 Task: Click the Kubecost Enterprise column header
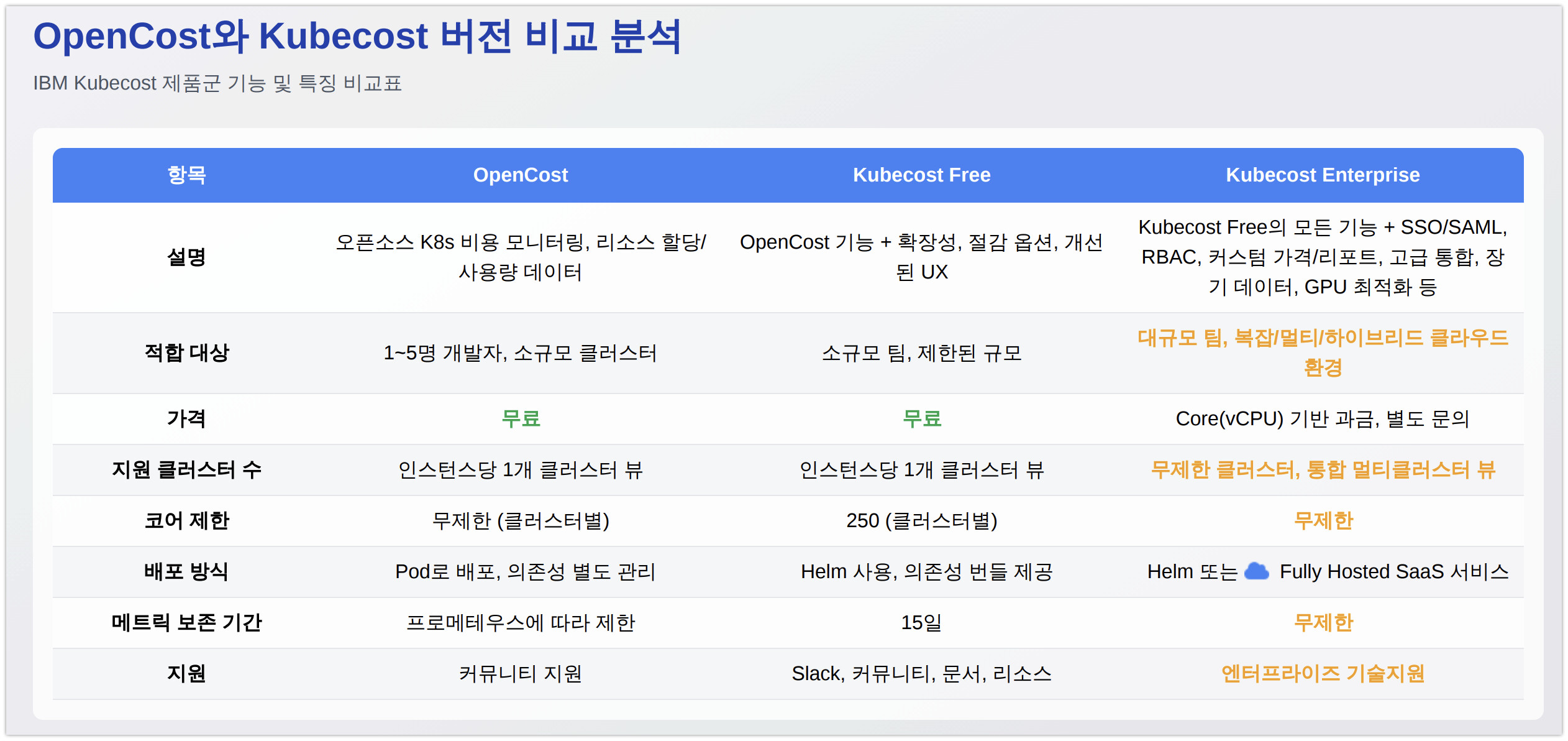click(1323, 175)
